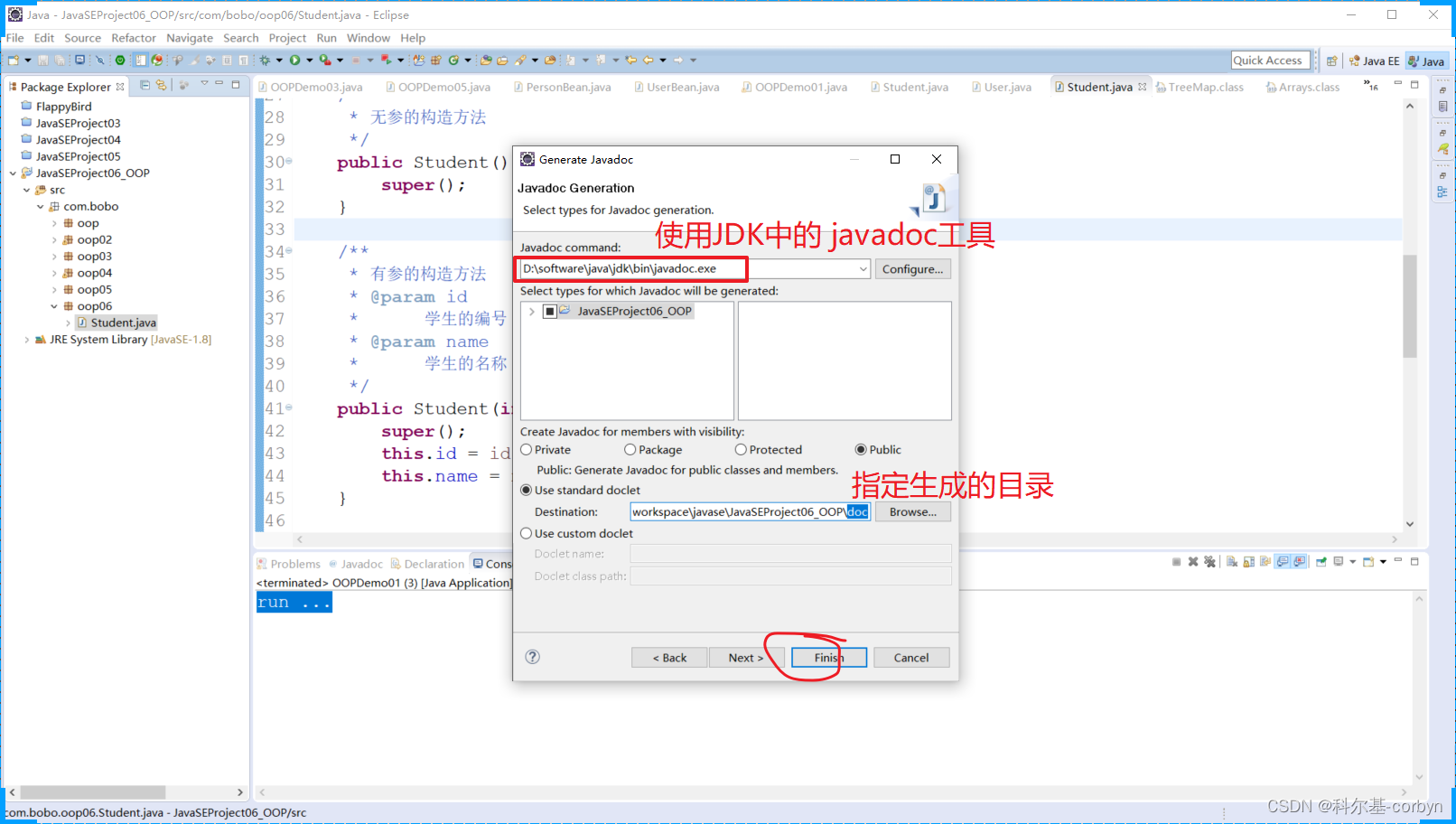Switch to Java EE perspective
The width and height of the screenshot is (1456, 824).
(1374, 61)
